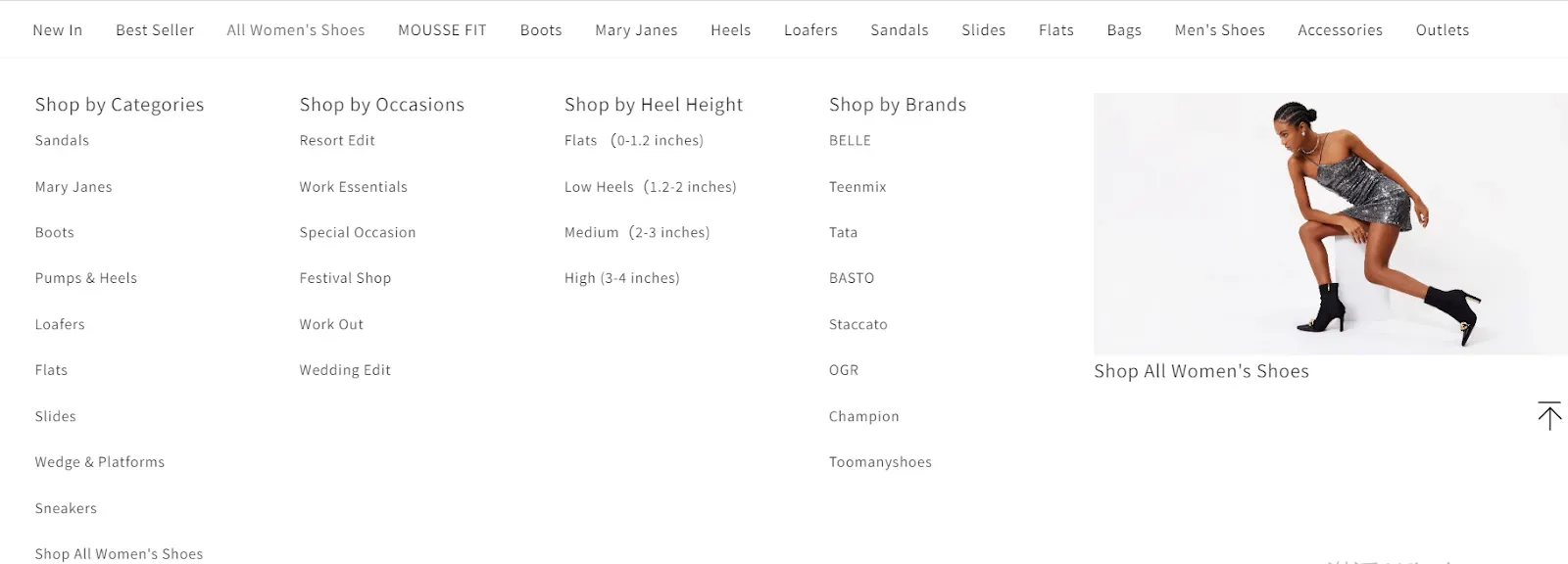
Task: Go to the Best Seller menu
Action: pos(155,30)
